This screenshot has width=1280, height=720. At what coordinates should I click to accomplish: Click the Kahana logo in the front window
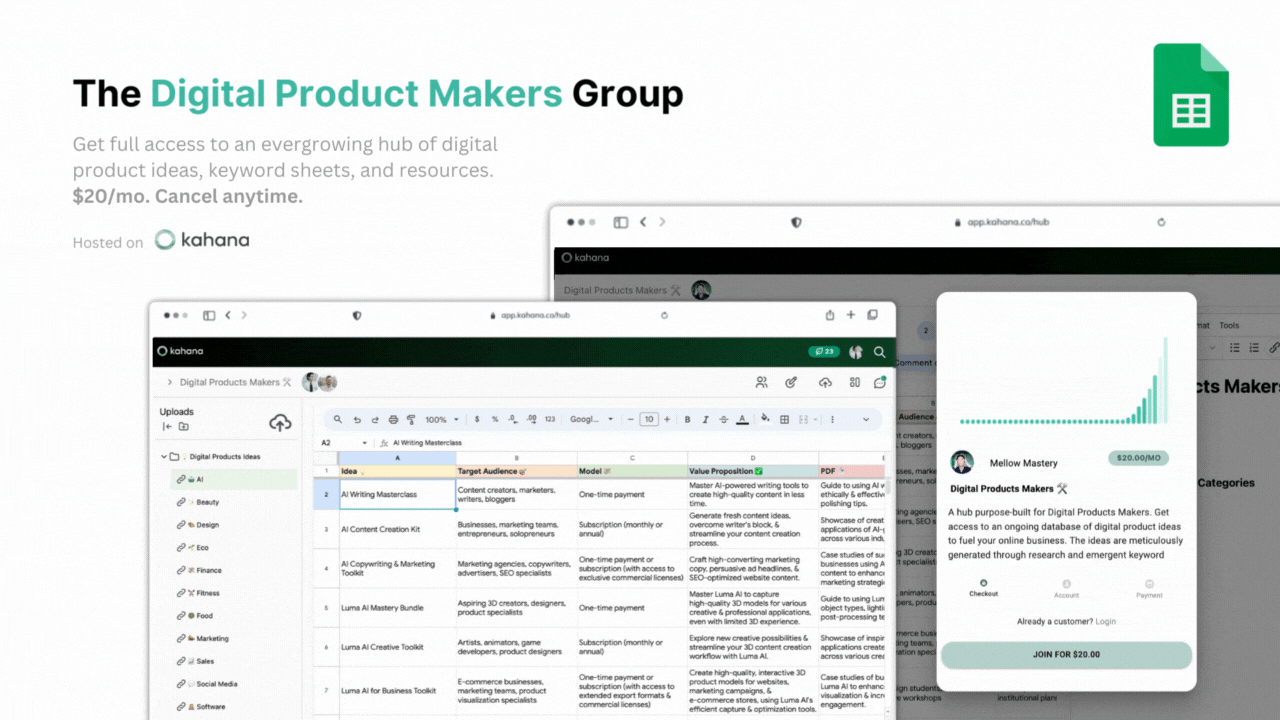pos(180,351)
